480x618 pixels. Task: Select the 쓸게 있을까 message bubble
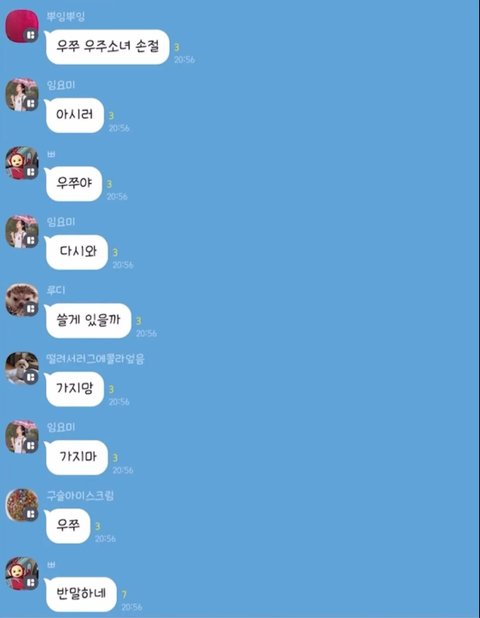pos(87,320)
